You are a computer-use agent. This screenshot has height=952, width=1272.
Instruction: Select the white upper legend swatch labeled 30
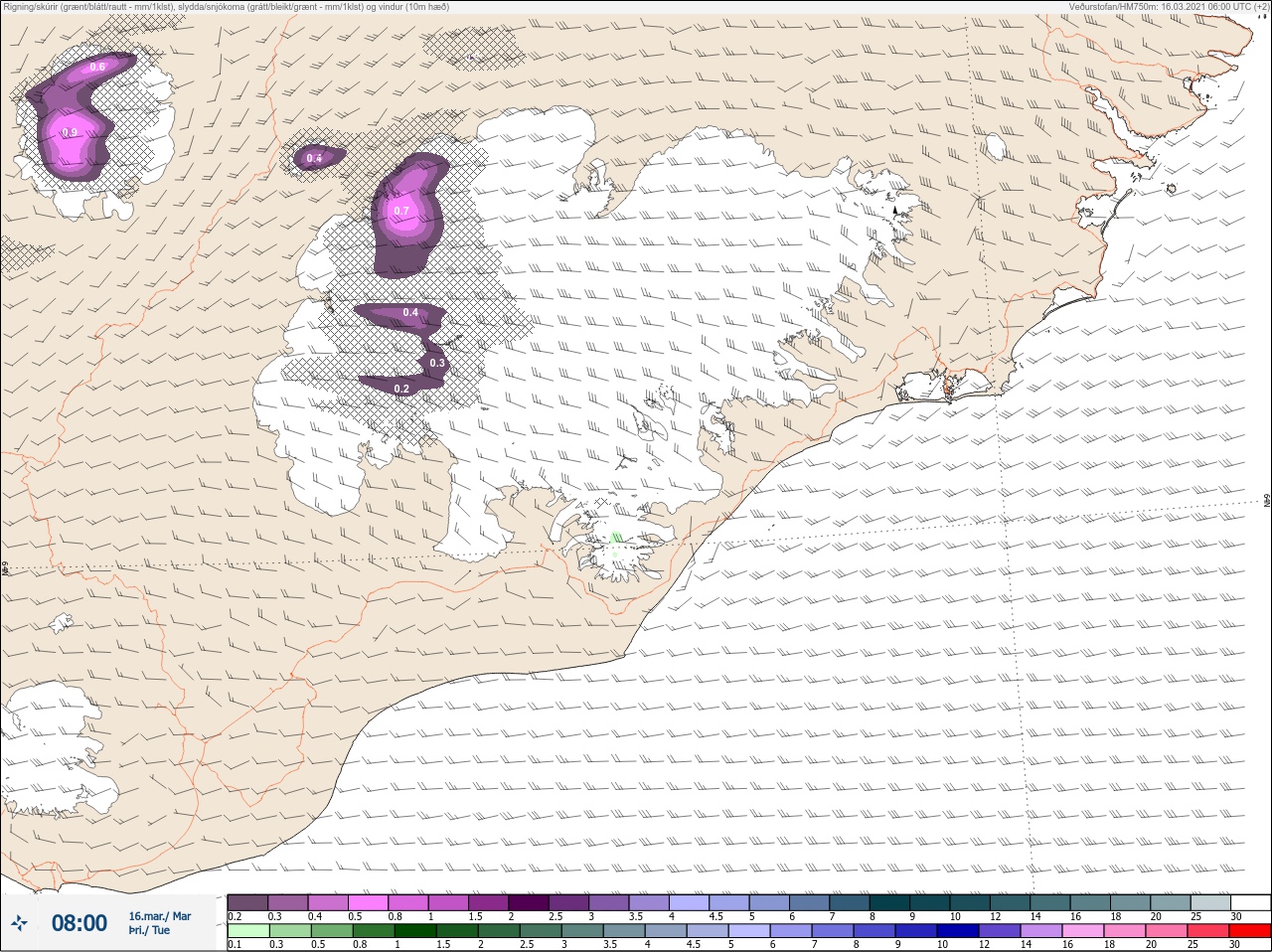pyautogui.click(x=1250, y=902)
